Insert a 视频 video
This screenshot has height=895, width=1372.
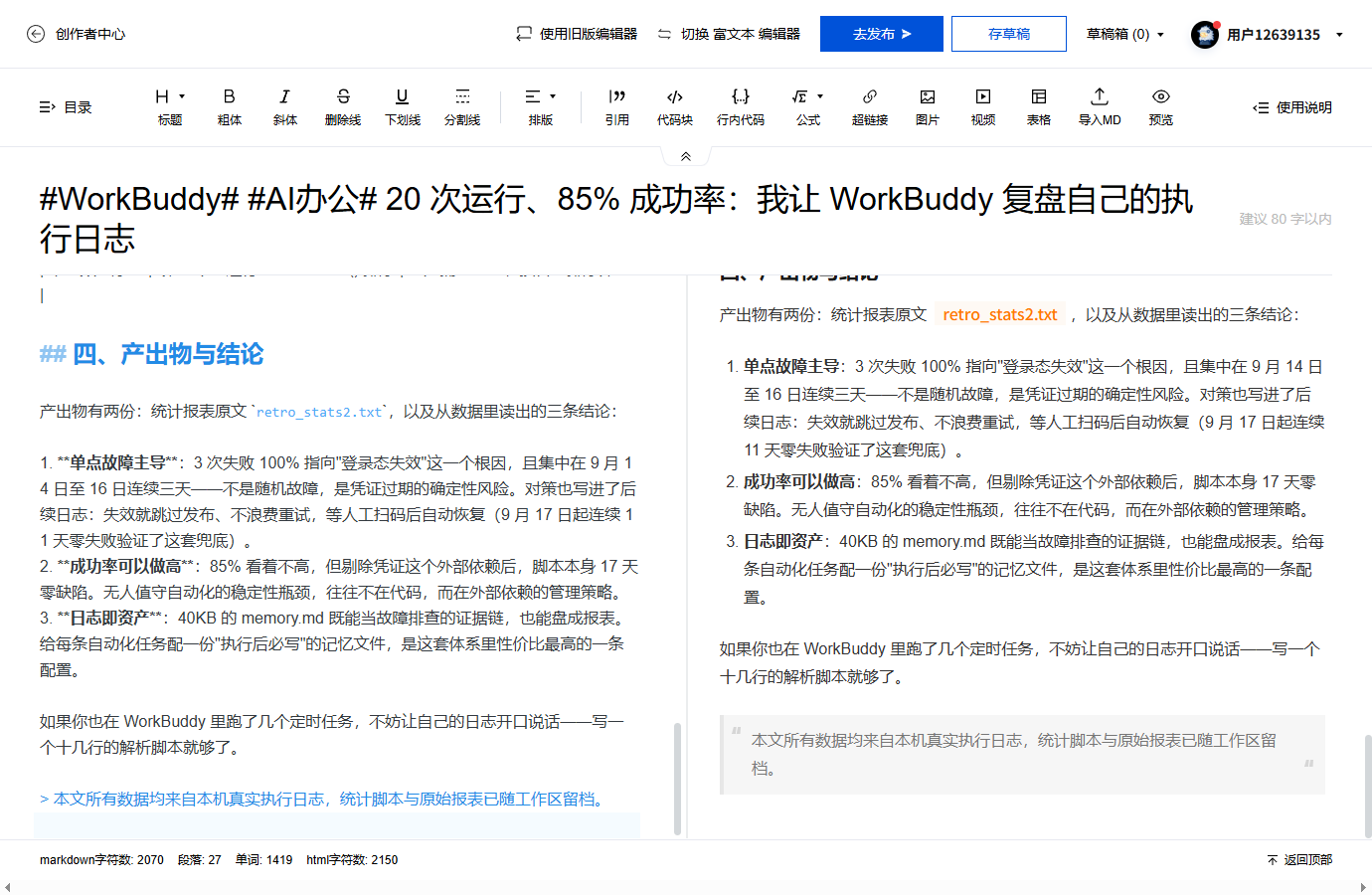983,107
